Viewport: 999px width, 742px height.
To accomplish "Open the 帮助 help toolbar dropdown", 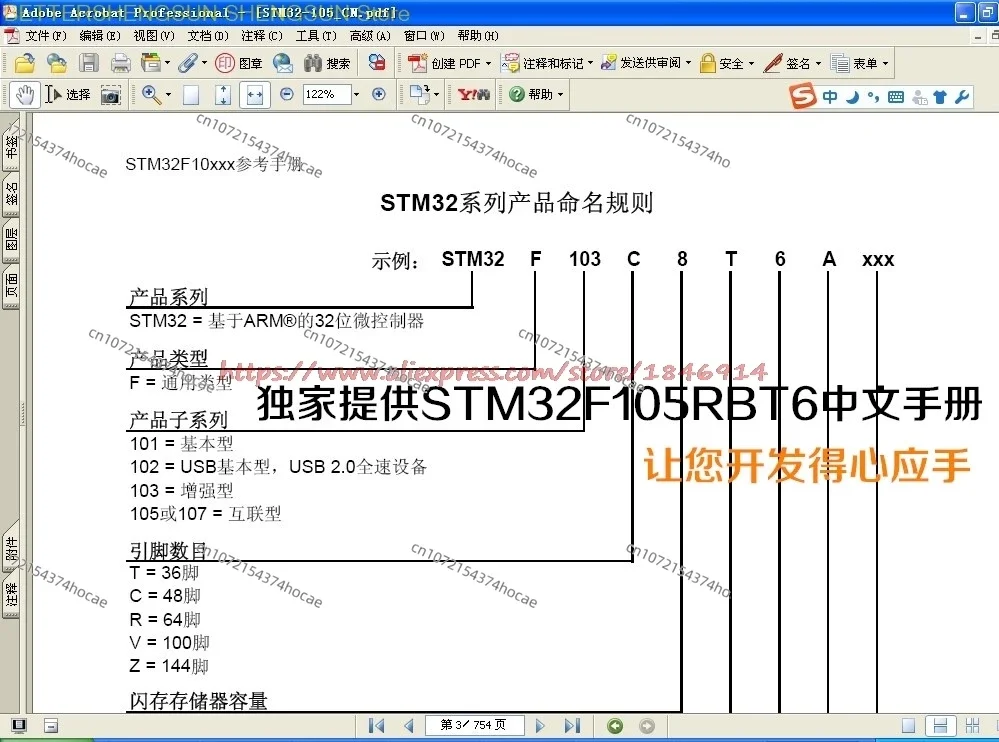I will click(x=537, y=95).
